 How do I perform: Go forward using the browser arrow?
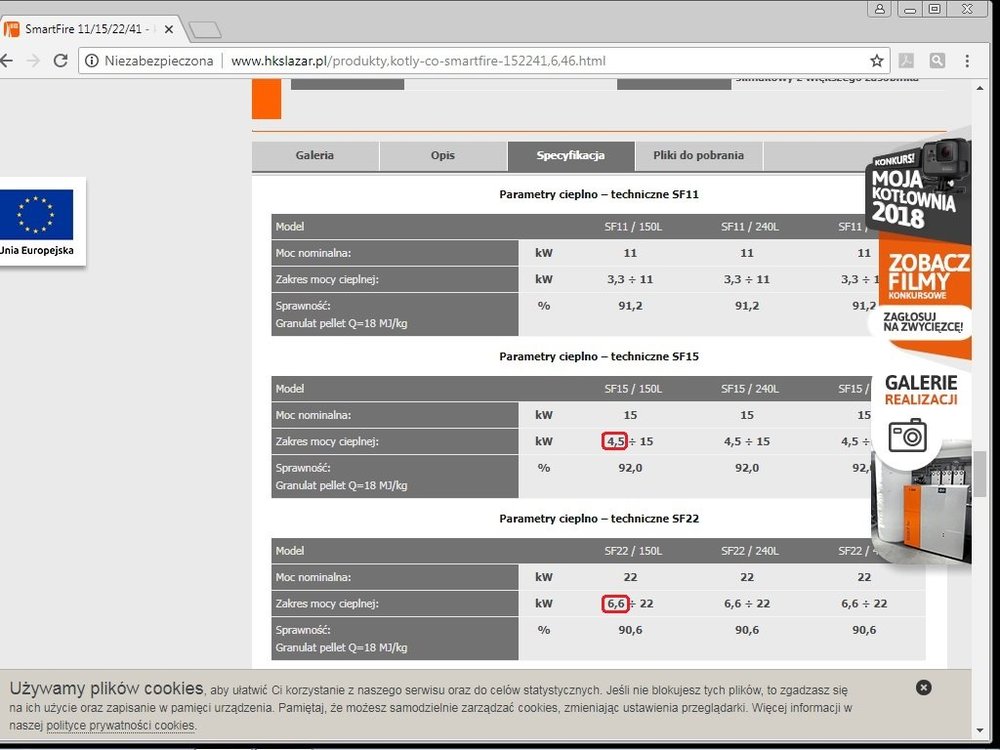pyautogui.click(x=32, y=61)
